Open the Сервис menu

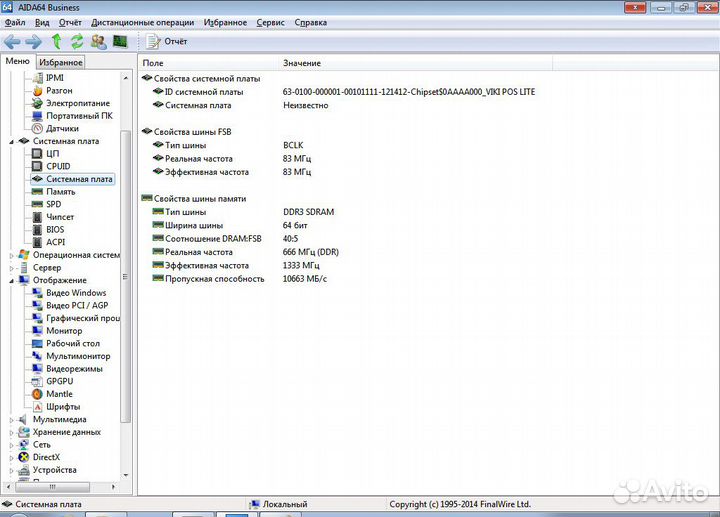click(x=270, y=22)
